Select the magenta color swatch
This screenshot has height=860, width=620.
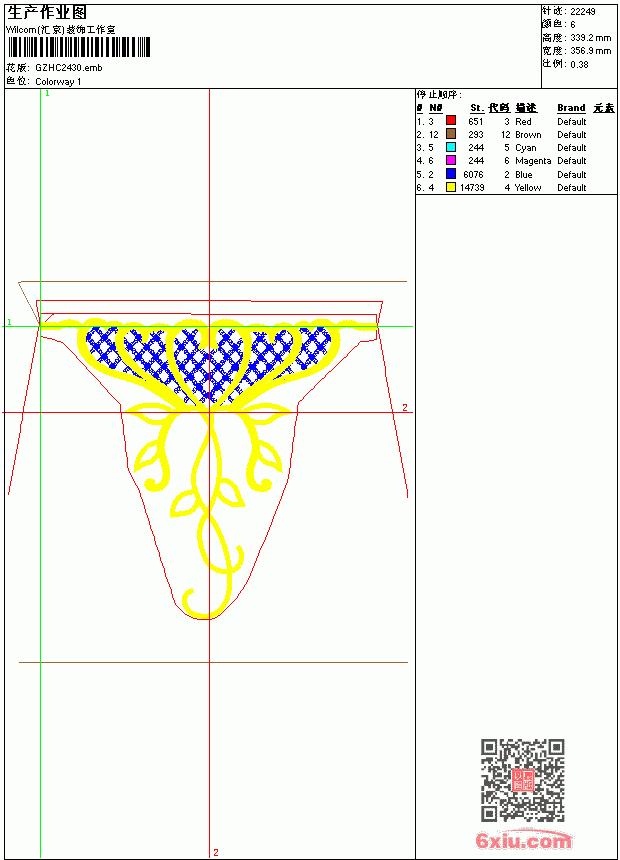(450, 160)
